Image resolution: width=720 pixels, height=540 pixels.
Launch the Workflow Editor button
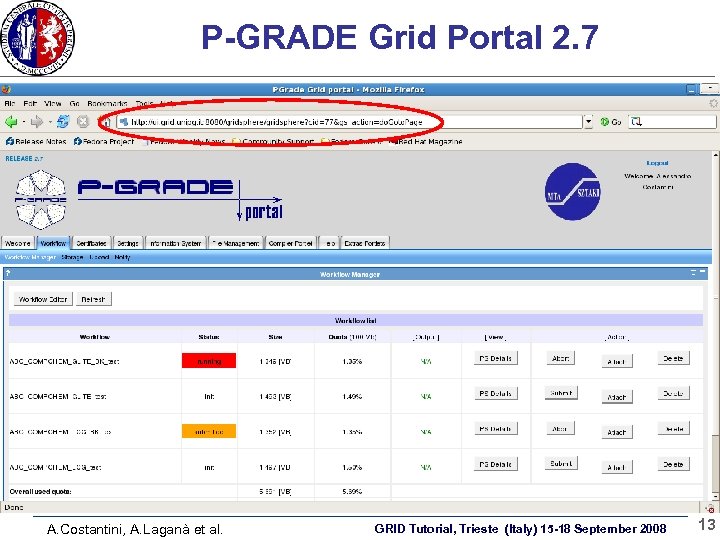(x=43, y=299)
